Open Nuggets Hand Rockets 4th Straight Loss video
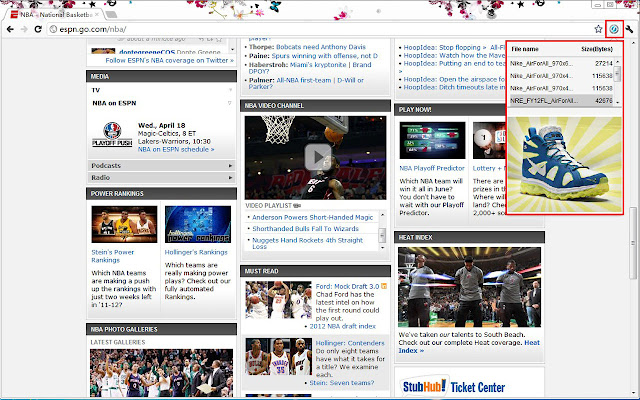Screen dimensions: 640x400 (307, 243)
